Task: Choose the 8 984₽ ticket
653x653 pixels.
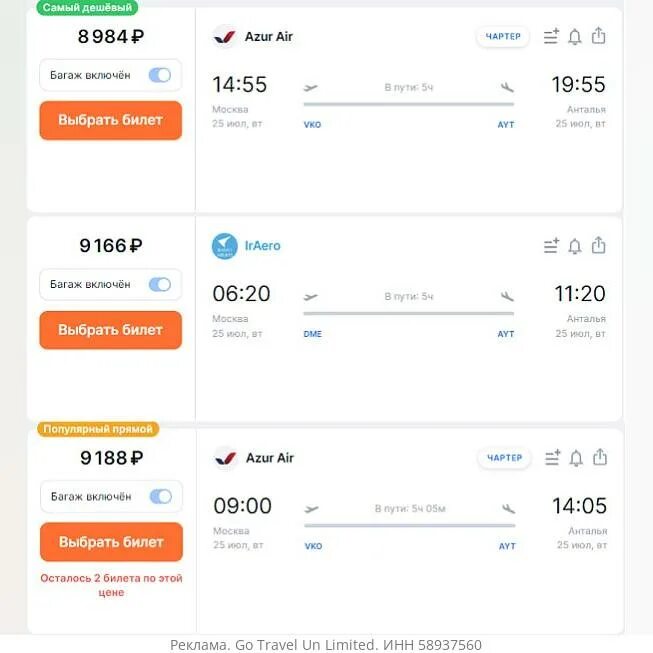Action: pyautogui.click(x=111, y=120)
